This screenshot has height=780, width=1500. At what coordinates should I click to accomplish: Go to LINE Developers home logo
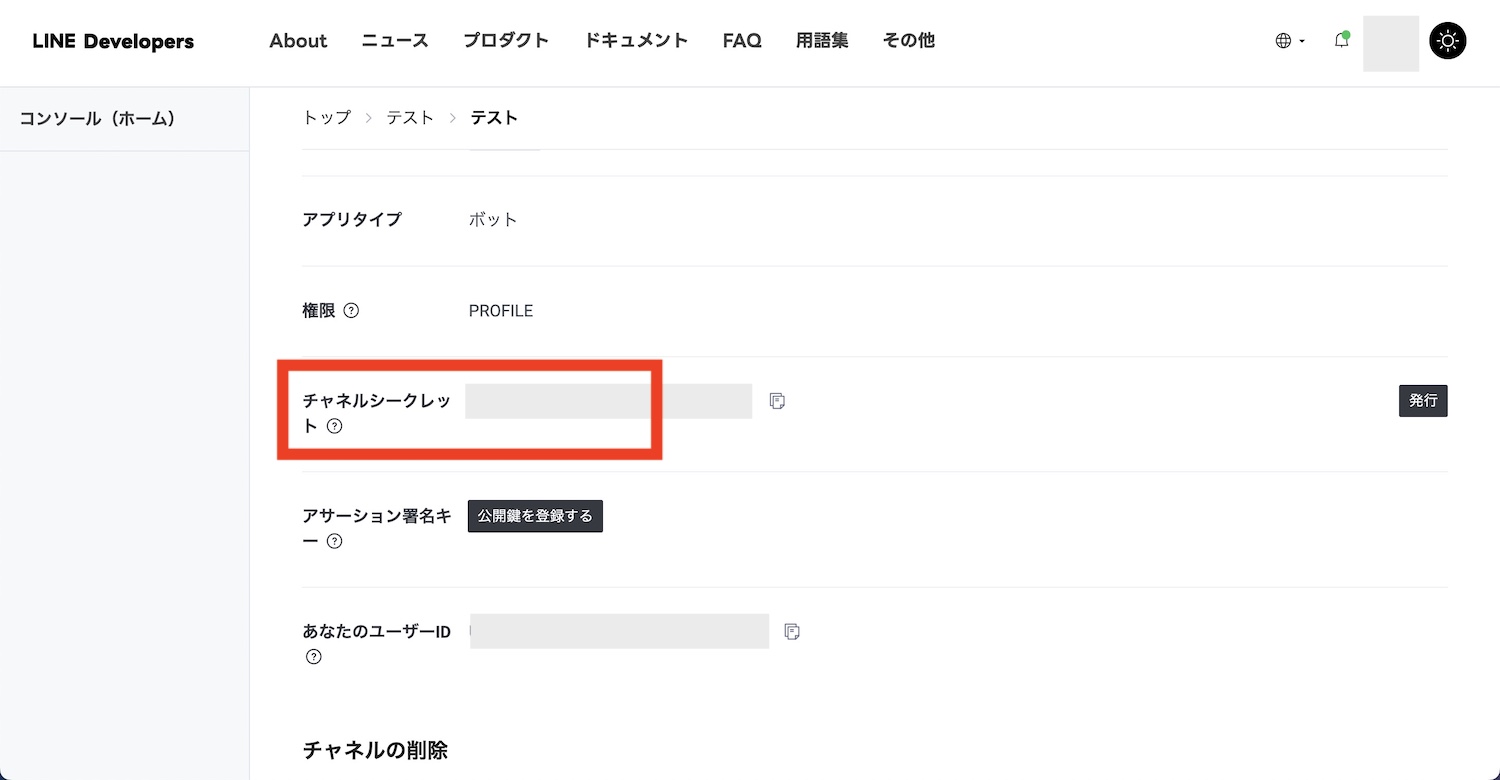coord(113,41)
